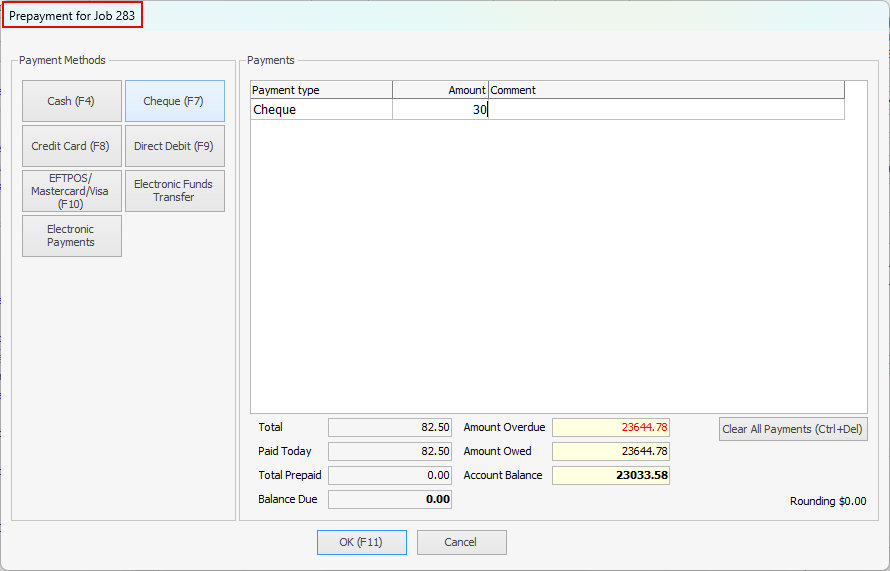Cancel the prepayment dialog
890x571 pixels.
click(461, 542)
